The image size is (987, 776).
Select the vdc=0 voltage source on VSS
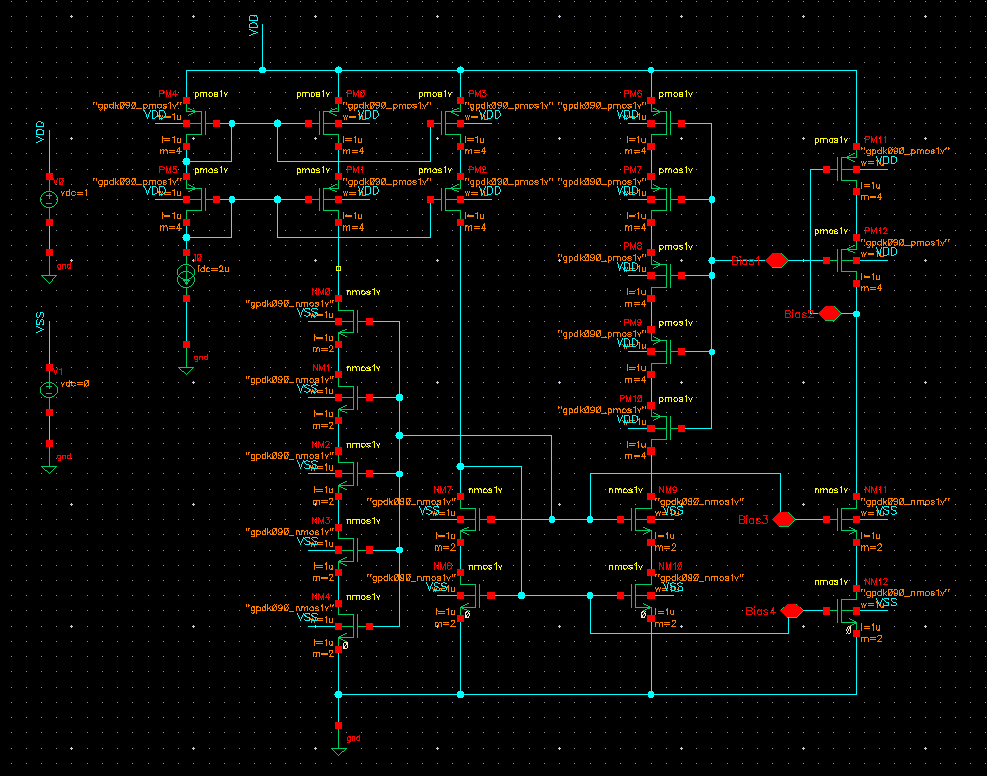pyautogui.click(x=48, y=389)
